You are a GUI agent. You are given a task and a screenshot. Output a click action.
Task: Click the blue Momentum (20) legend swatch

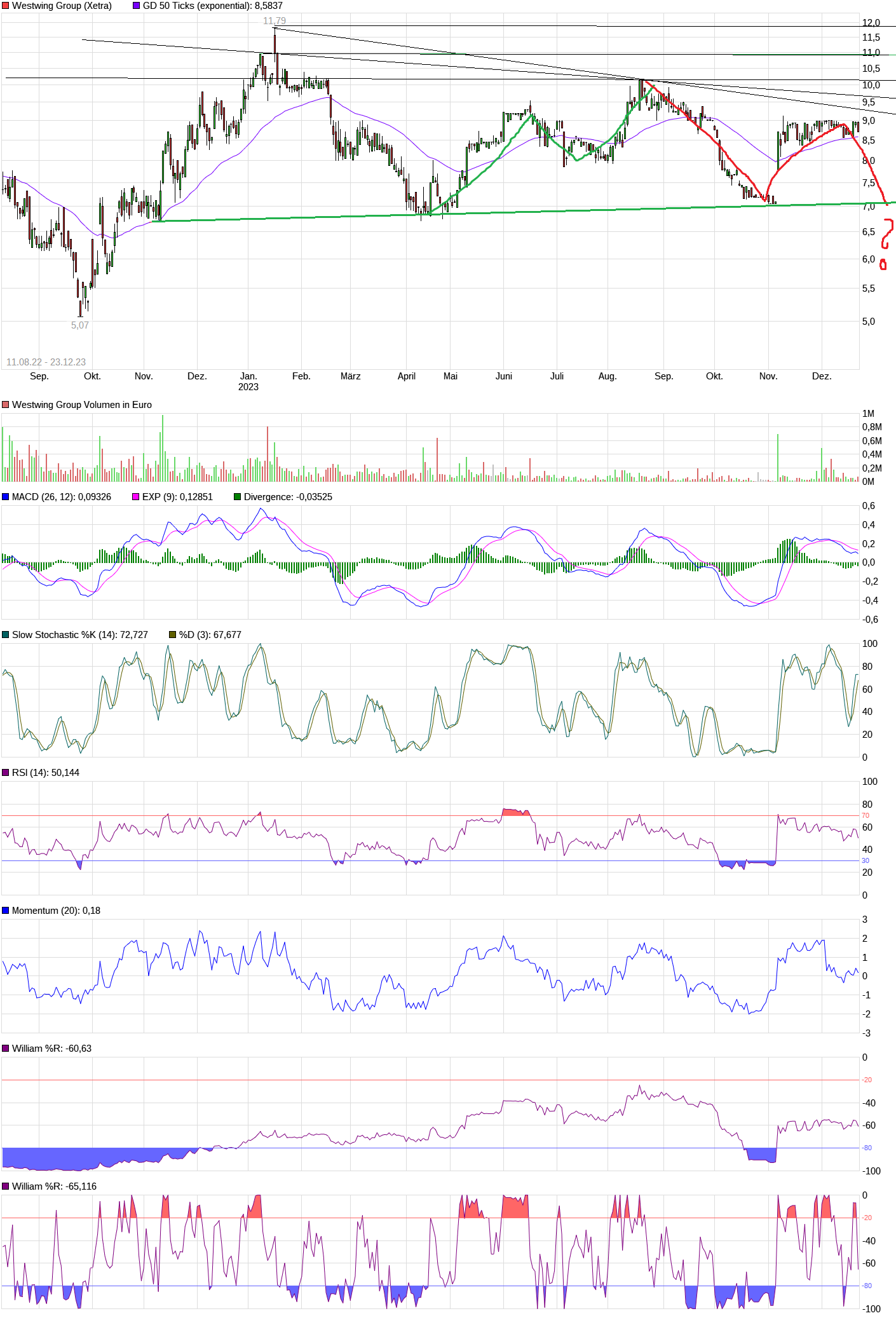6,911
